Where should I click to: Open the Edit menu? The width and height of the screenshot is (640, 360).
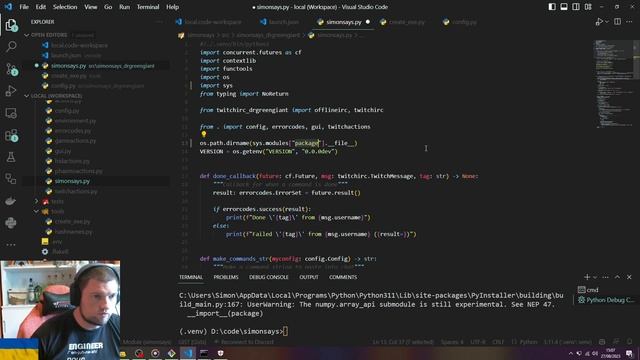pos(41,7)
